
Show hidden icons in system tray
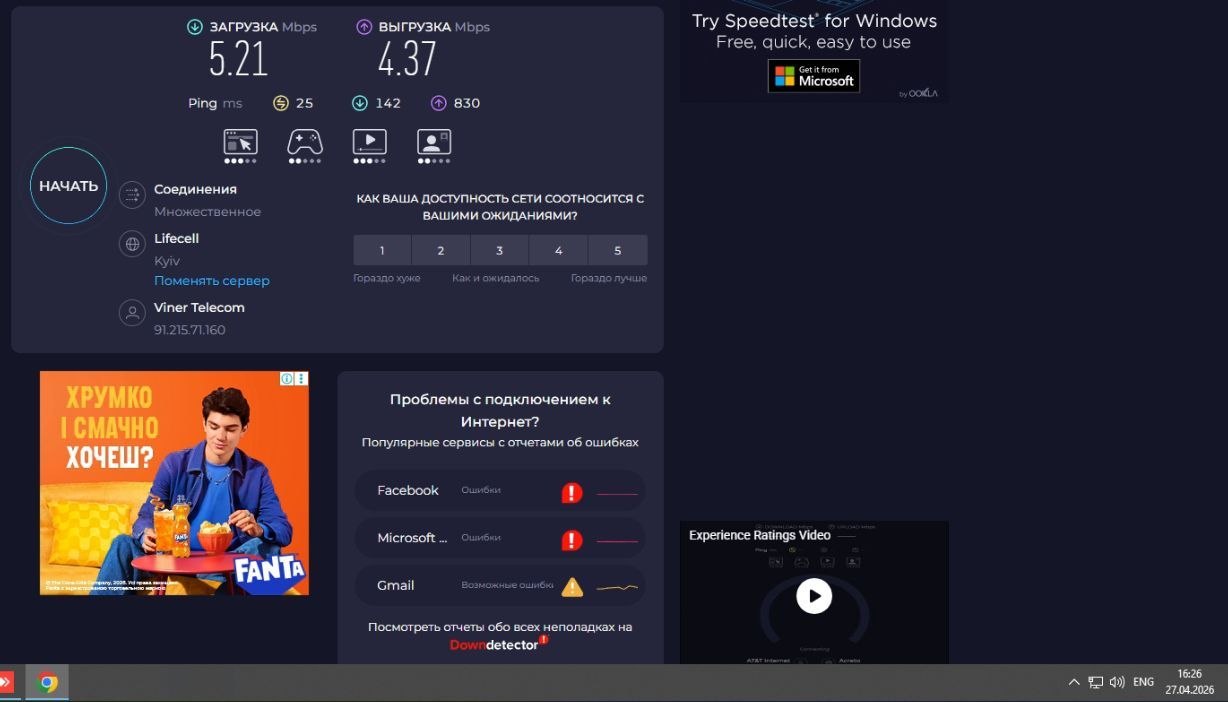pos(1074,682)
